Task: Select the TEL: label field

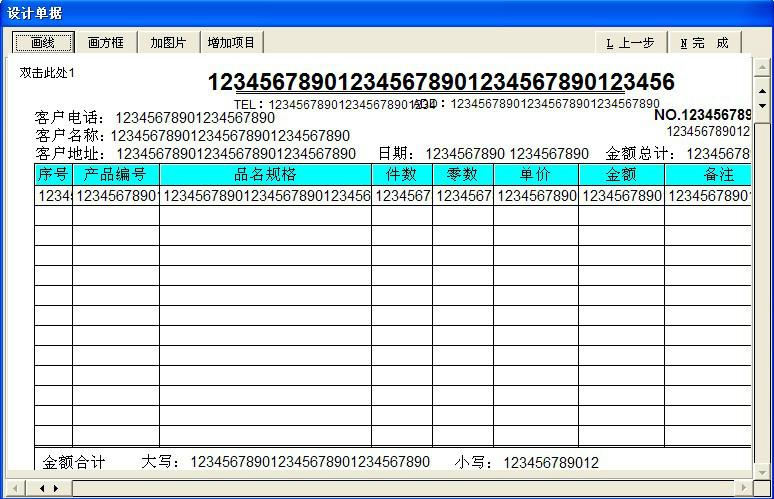Action: click(x=251, y=105)
